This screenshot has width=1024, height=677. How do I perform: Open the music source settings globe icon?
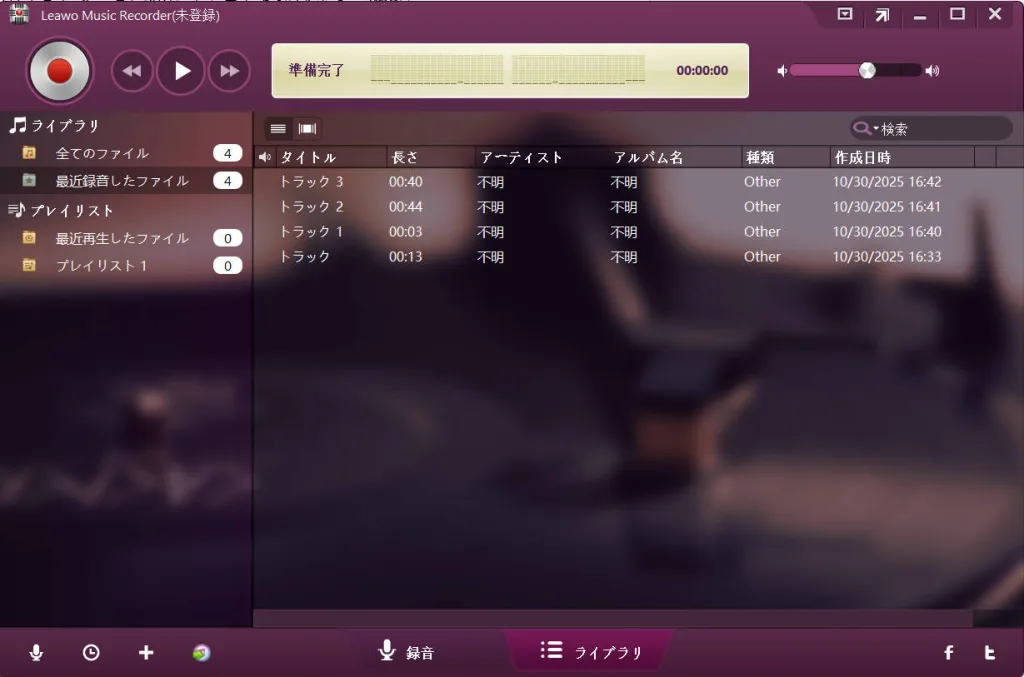point(201,652)
